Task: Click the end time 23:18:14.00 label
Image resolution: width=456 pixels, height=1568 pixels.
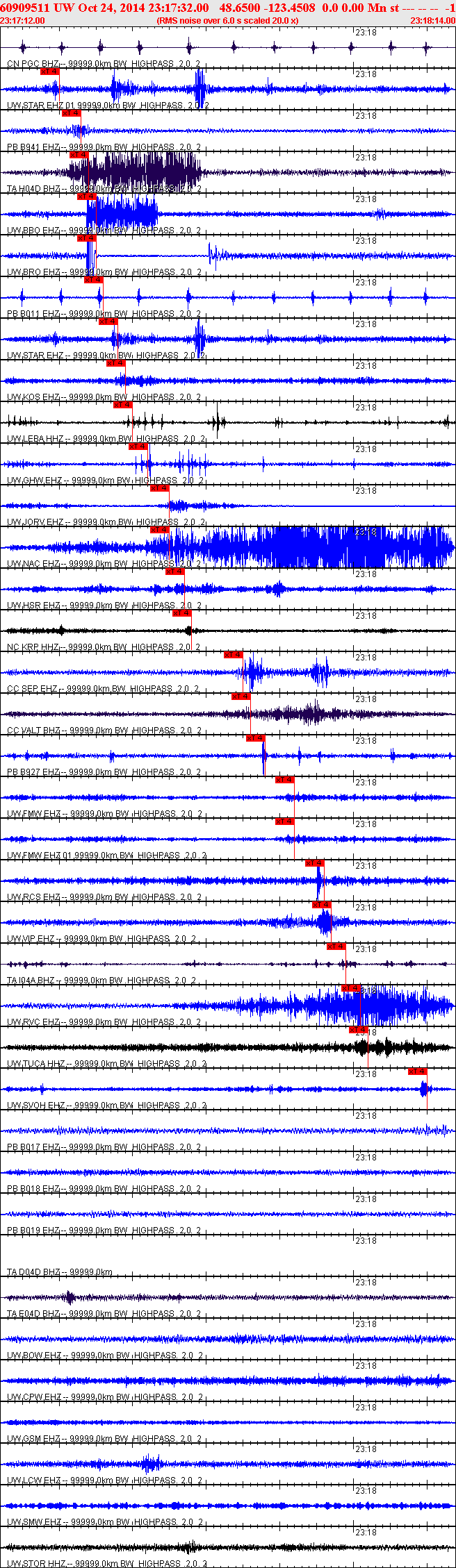Action: pyautogui.click(x=432, y=21)
